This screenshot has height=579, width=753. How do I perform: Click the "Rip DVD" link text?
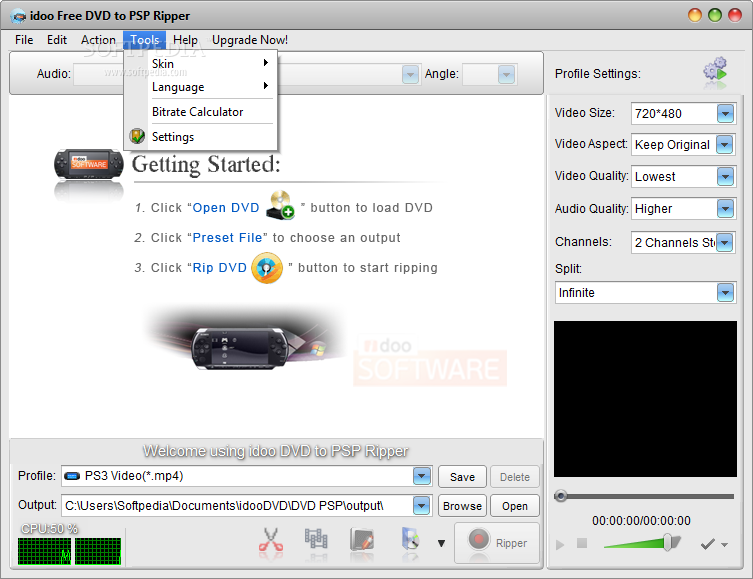pyautogui.click(x=219, y=267)
